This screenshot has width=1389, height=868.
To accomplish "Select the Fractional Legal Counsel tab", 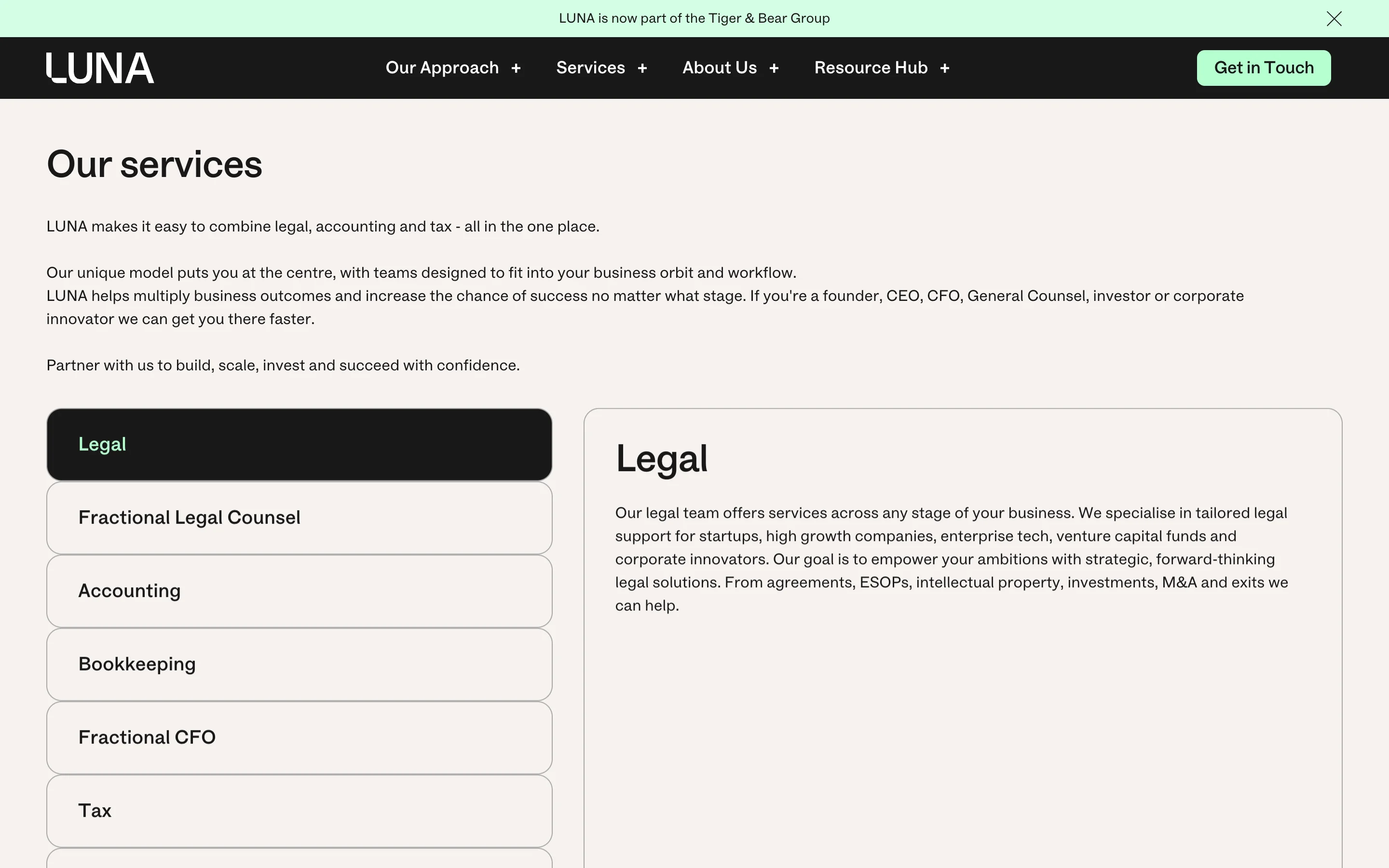I will click(299, 518).
